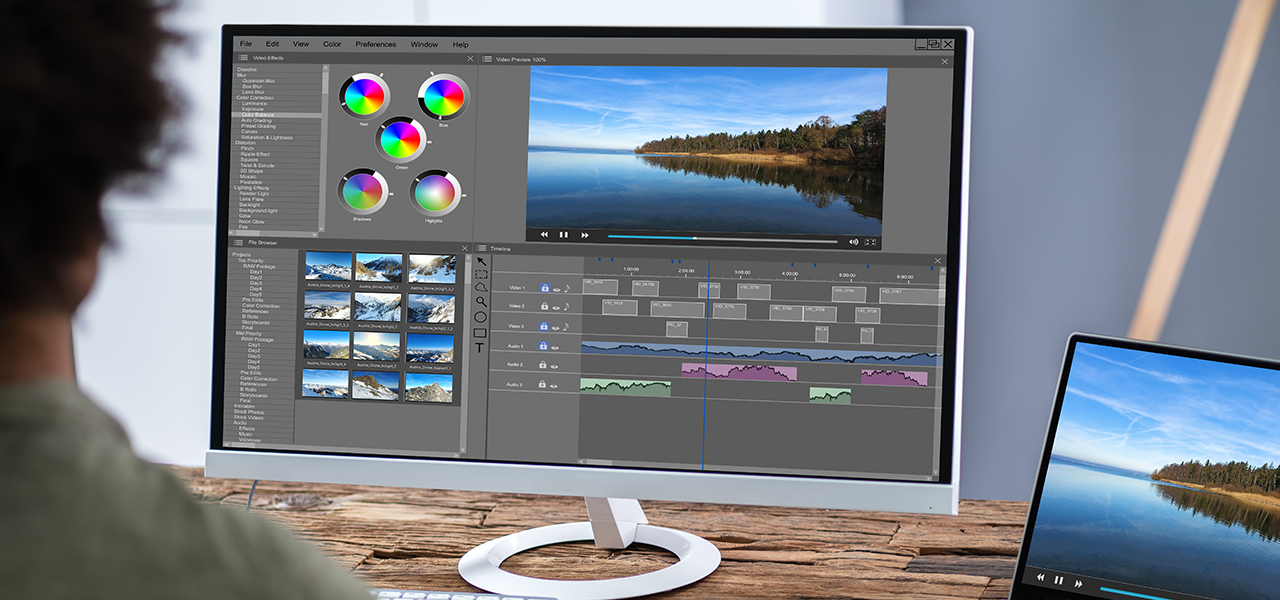
Task: Toggle the lock on Audio 2 track
Action: (543, 365)
